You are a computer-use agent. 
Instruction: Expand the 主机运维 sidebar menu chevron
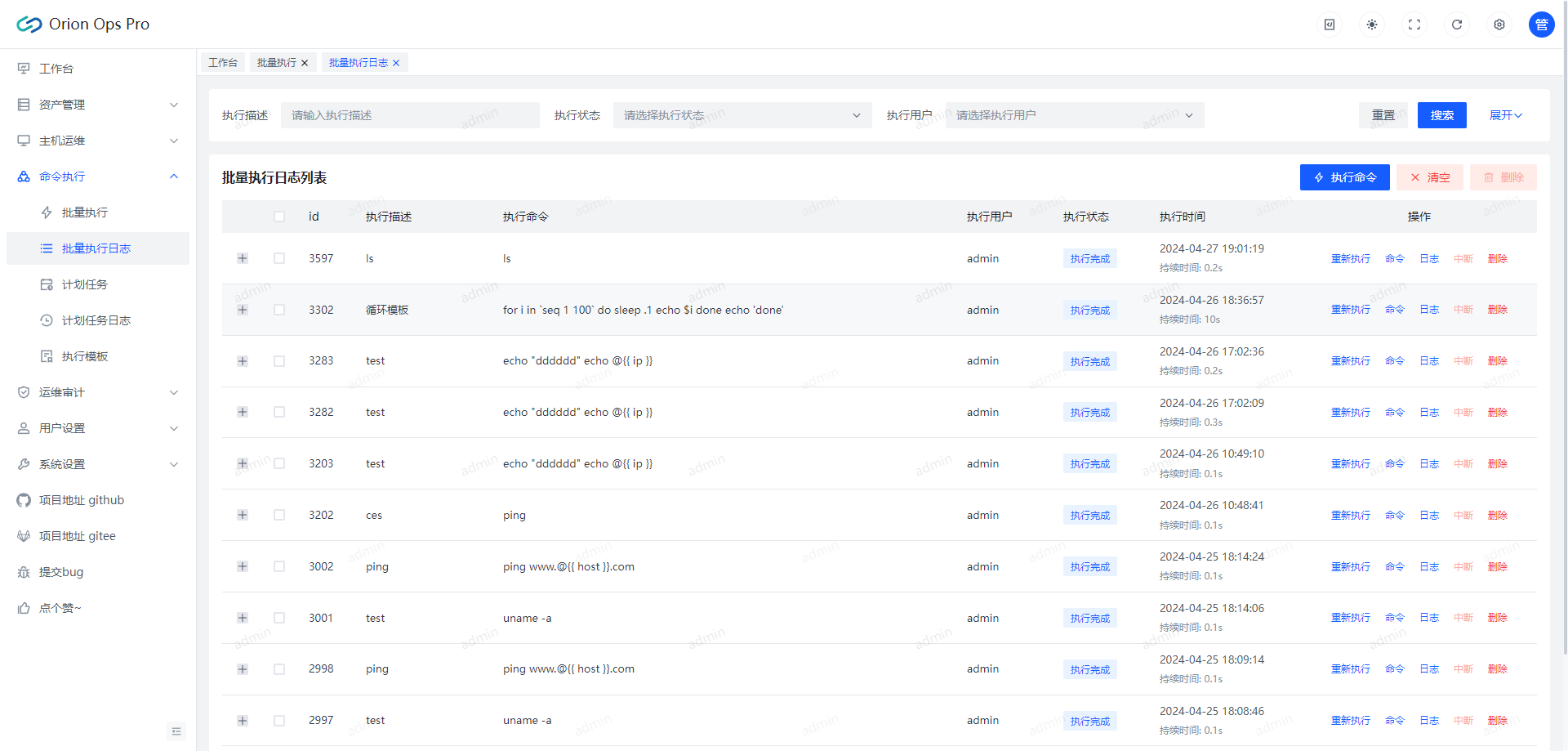tap(174, 141)
